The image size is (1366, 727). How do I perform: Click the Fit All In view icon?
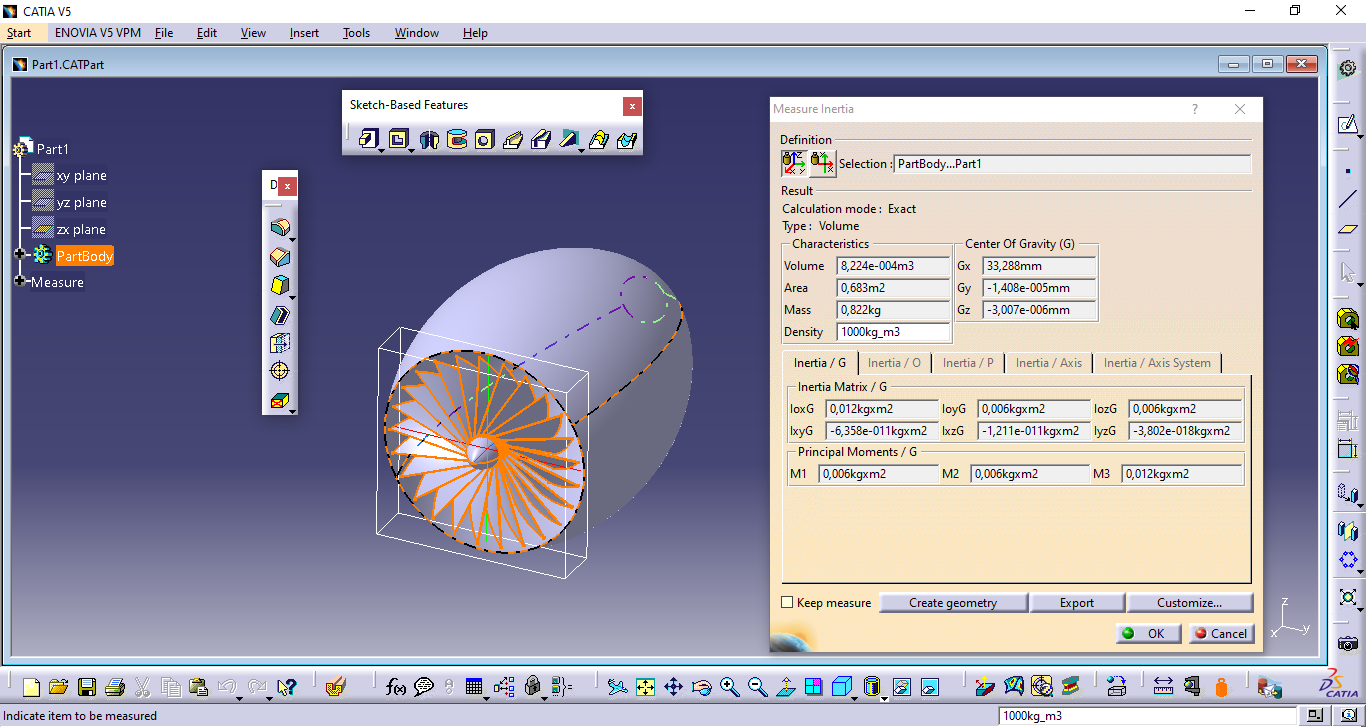coord(645,687)
